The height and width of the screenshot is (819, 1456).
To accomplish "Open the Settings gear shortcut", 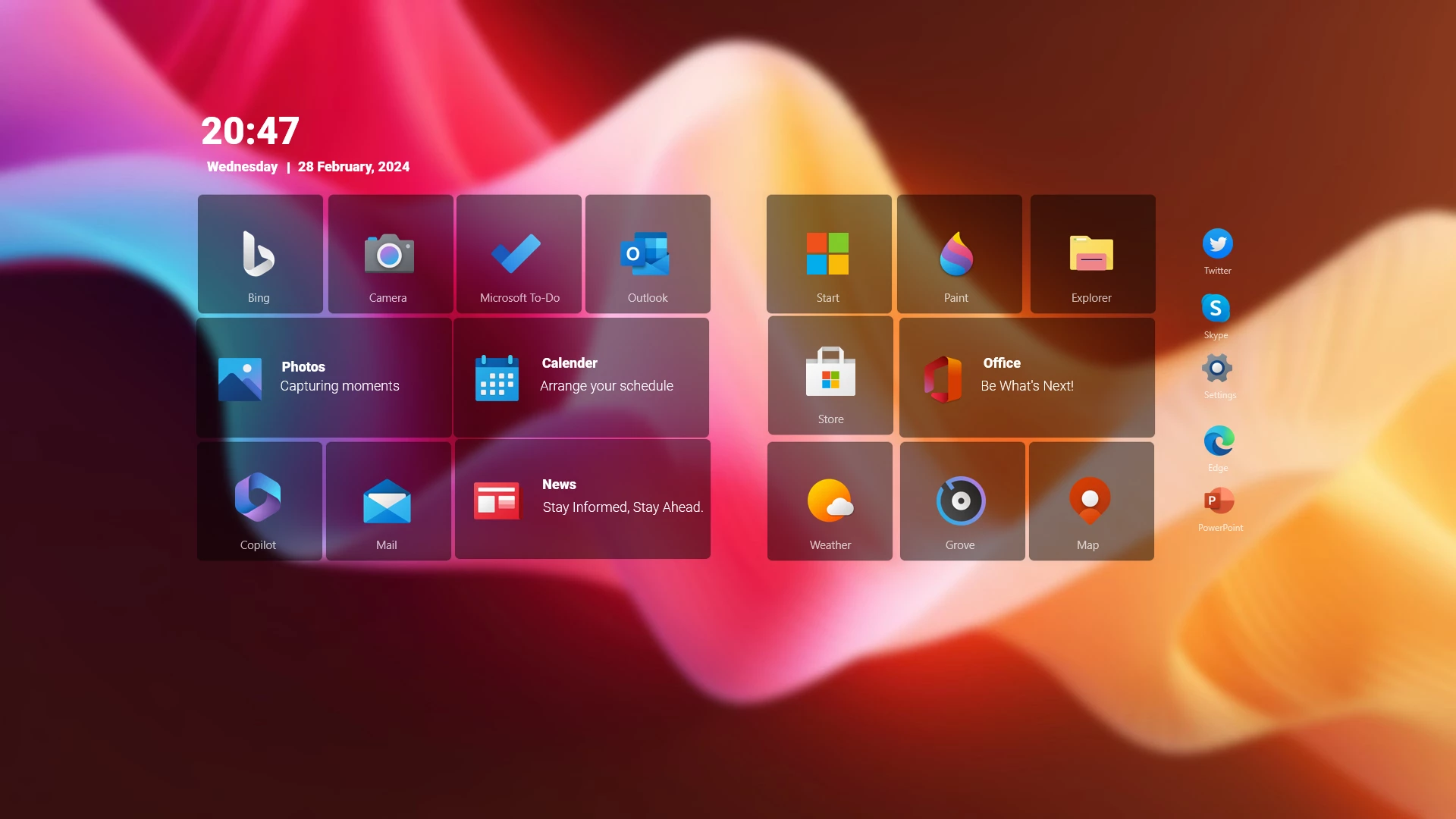I will tap(1217, 369).
